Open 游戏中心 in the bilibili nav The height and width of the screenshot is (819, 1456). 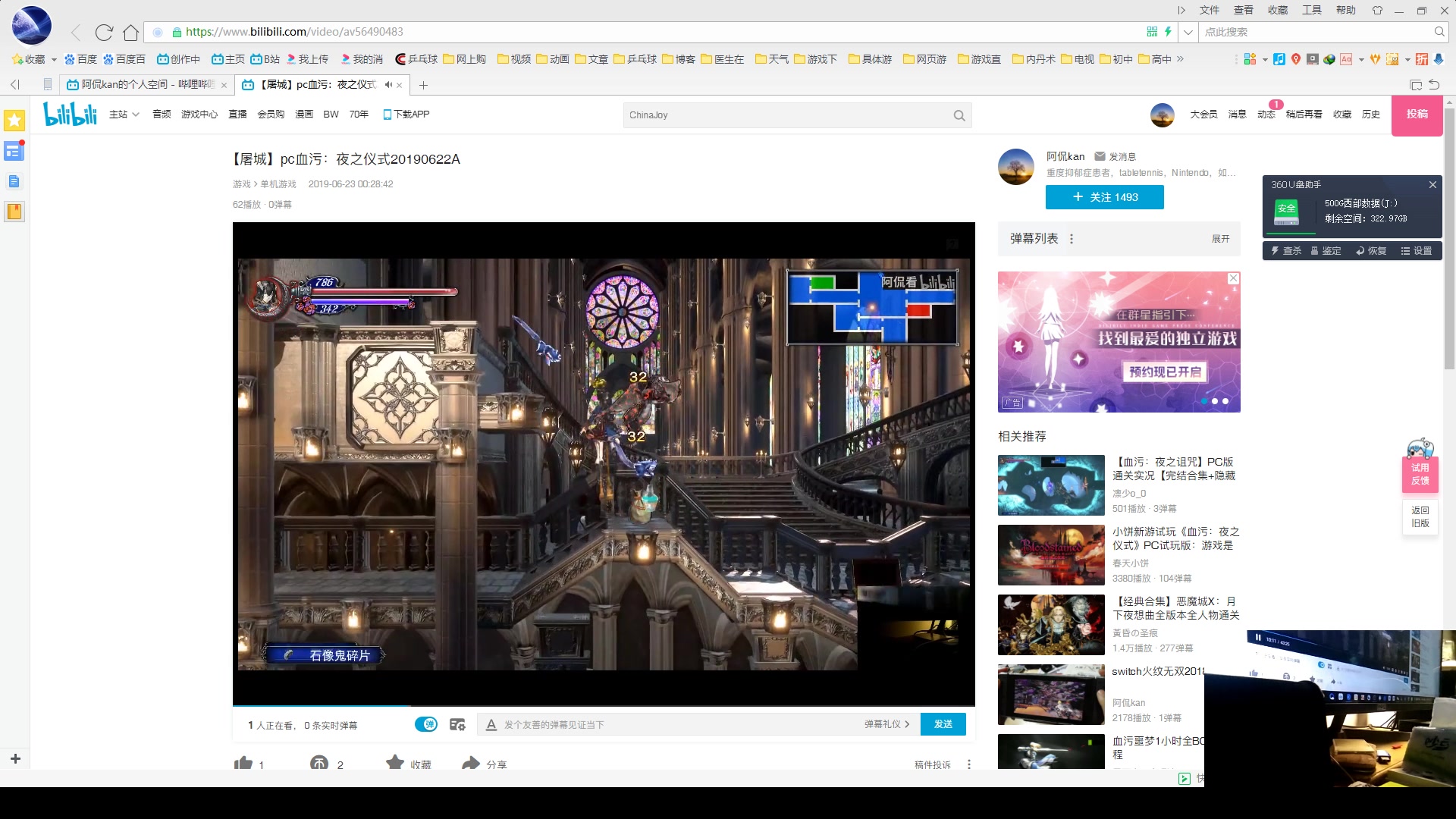199,115
